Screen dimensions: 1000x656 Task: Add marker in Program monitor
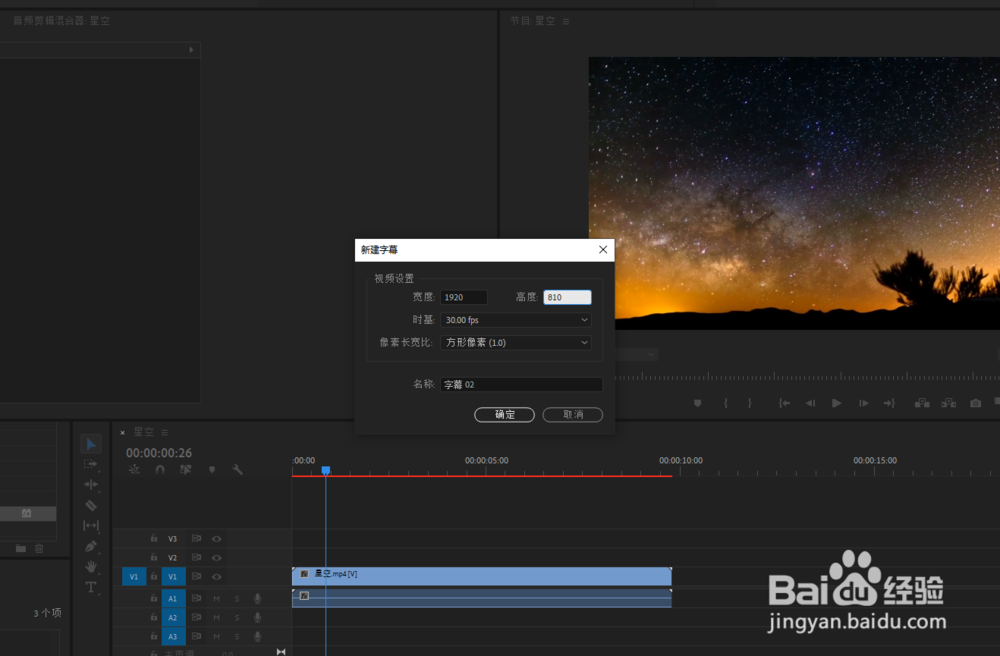[x=698, y=404]
